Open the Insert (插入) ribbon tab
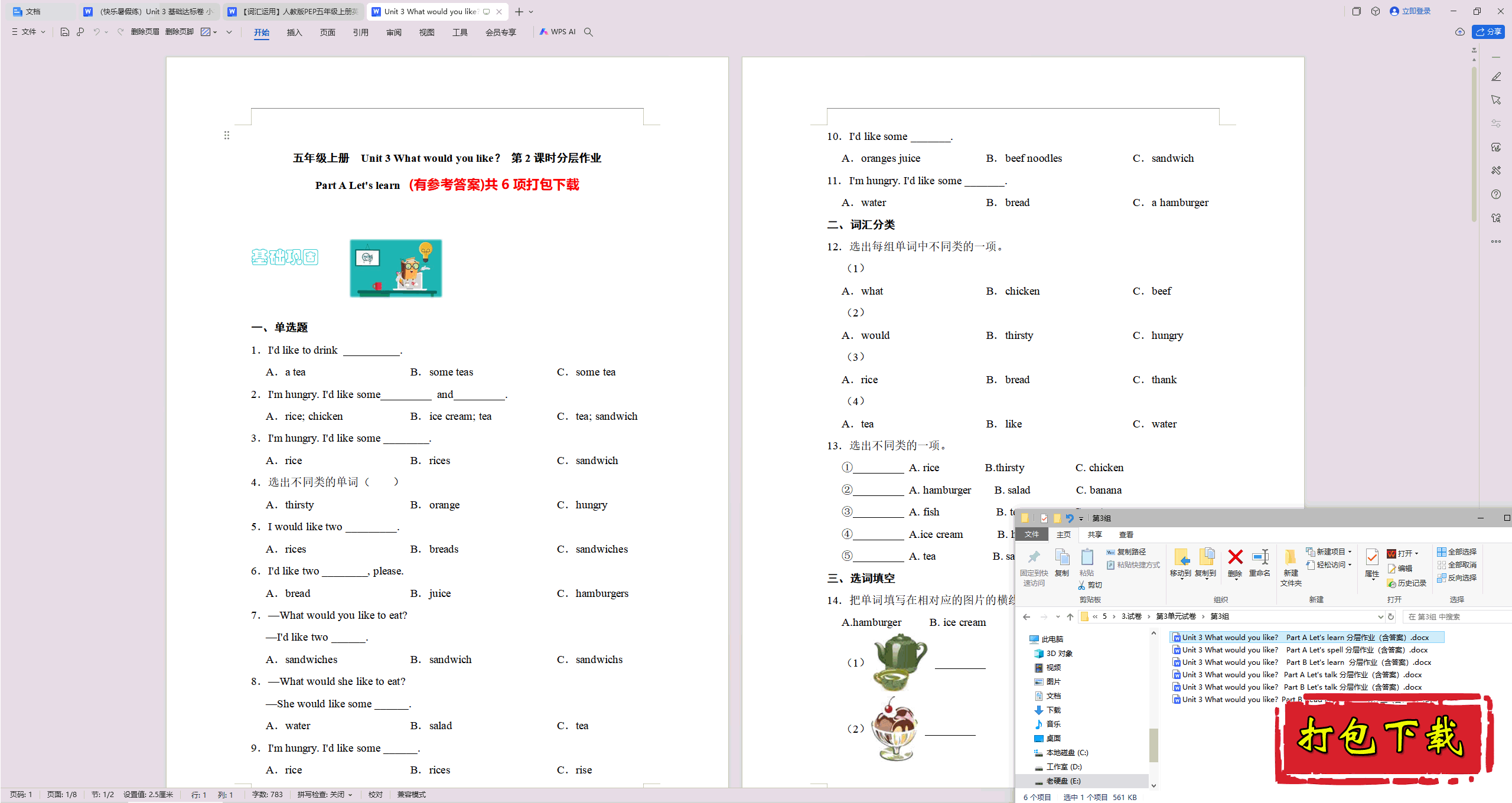The image size is (1512, 803). [294, 32]
